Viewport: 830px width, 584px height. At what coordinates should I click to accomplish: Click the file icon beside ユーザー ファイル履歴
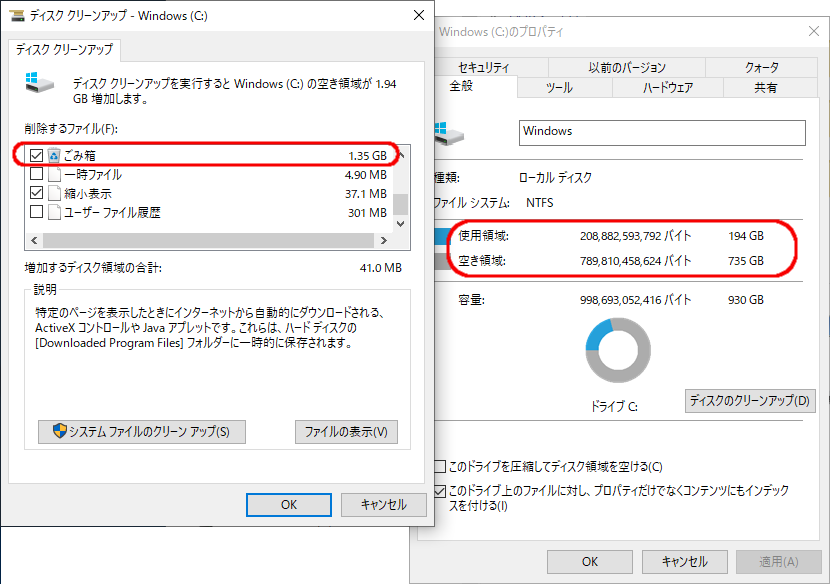(54, 213)
